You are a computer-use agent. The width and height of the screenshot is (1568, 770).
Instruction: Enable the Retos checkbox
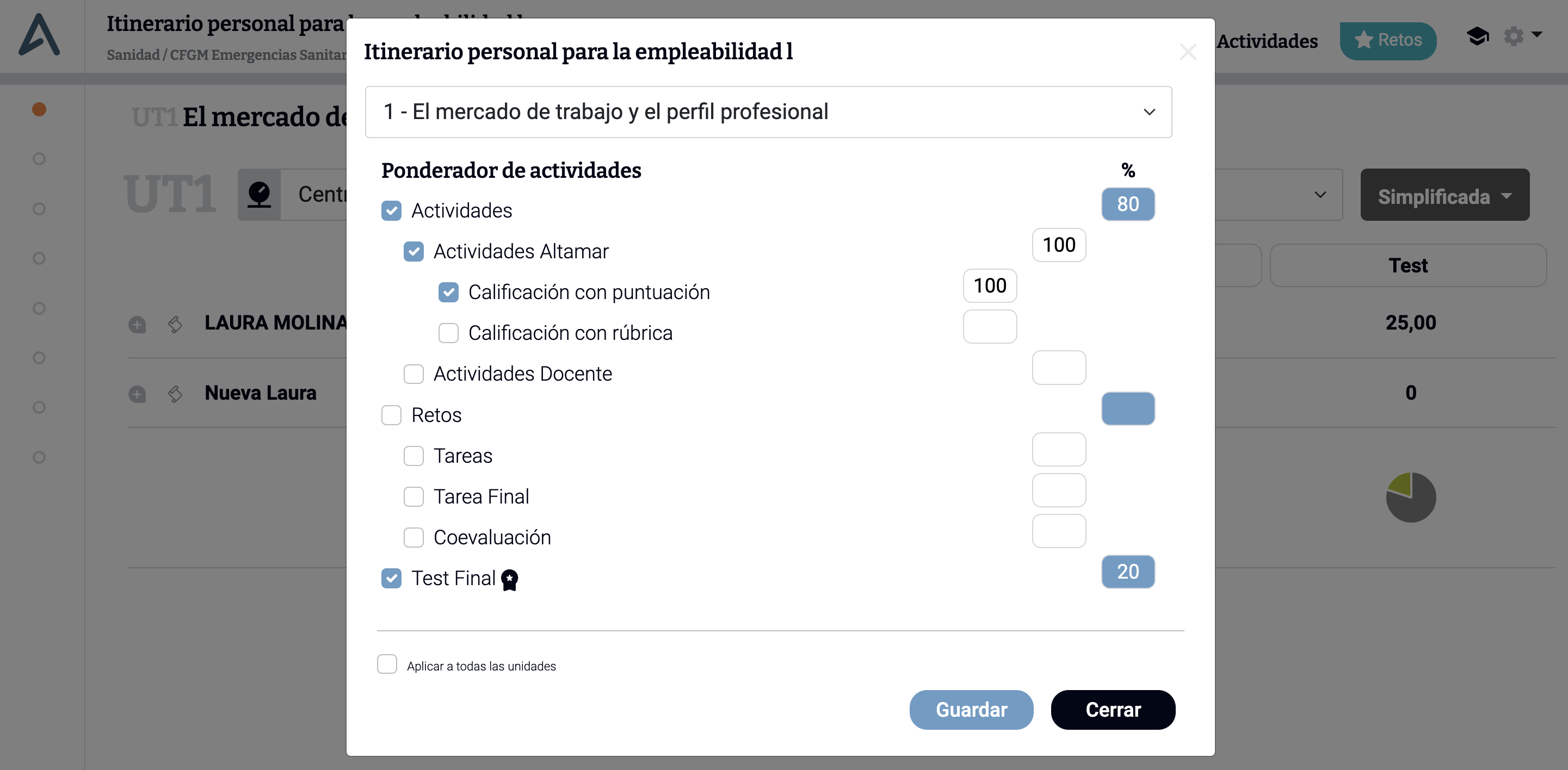click(391, 415)
